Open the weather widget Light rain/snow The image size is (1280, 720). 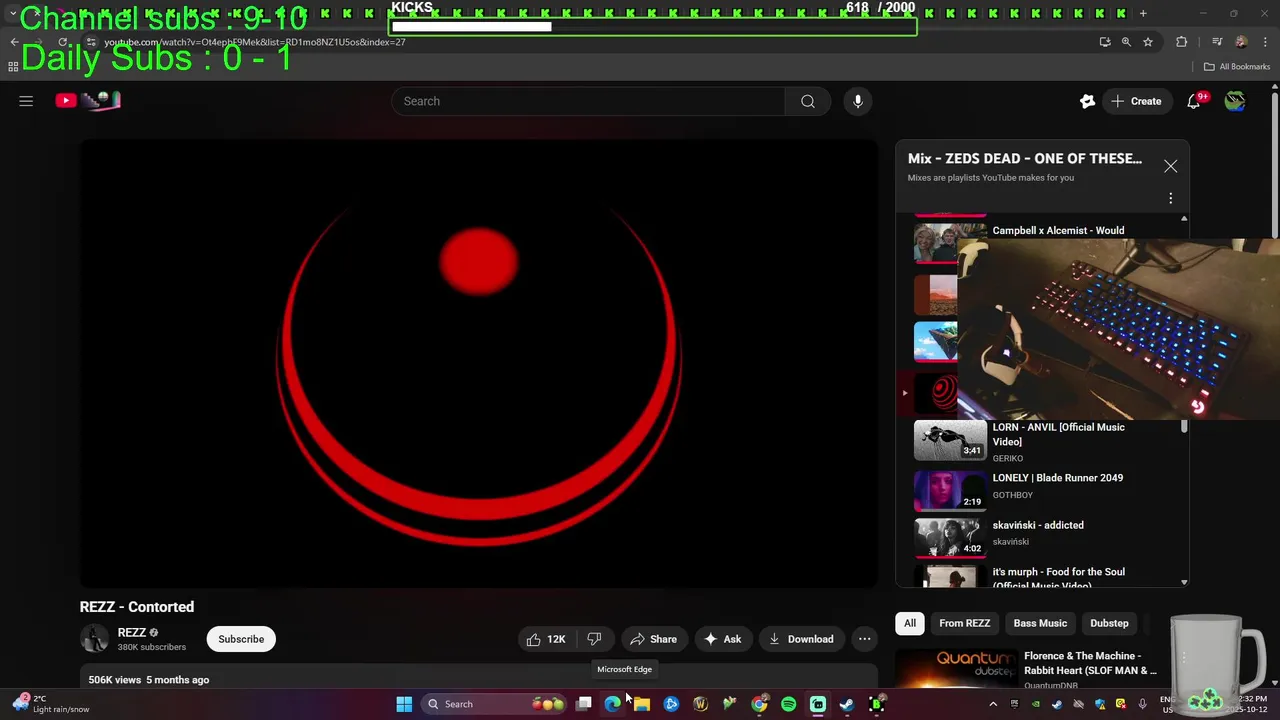pyautogui.click(x=50, y=704)
